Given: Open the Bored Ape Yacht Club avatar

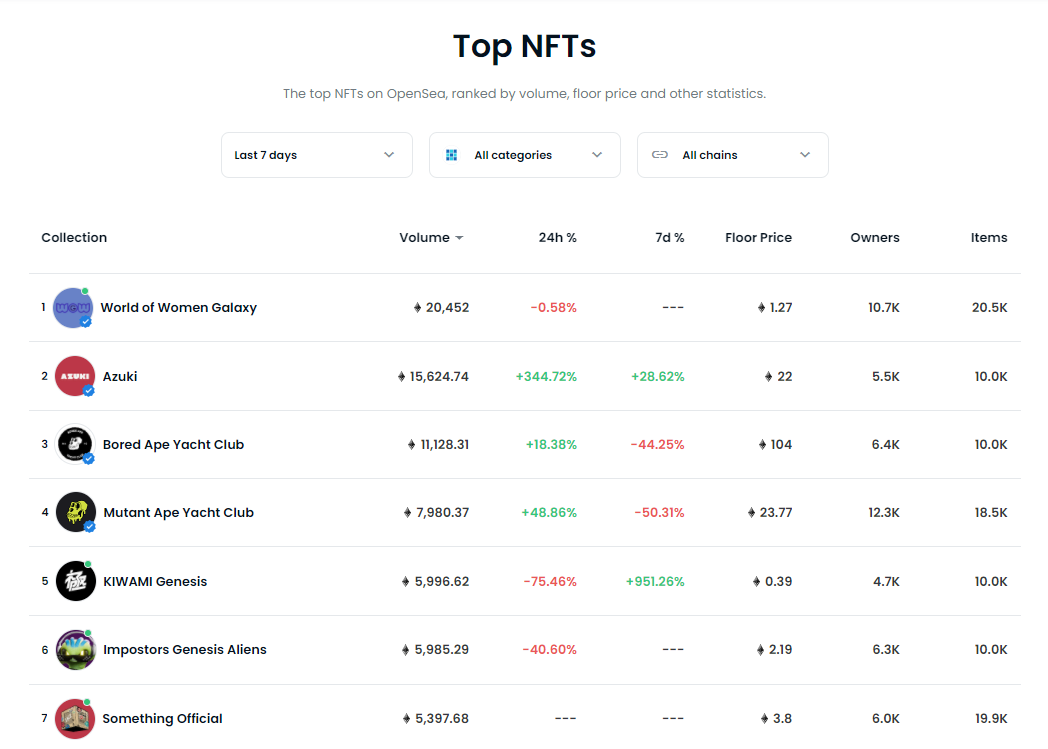Looking at the screenshot, I should (75, 444).
